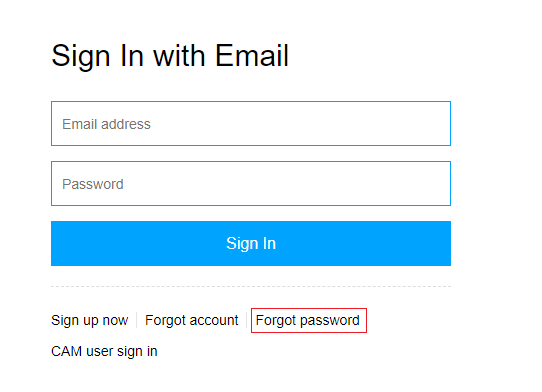This screenshot has width=542, height=392.
Task: Switch to CAM user sign in
Action: coord(104,352)
